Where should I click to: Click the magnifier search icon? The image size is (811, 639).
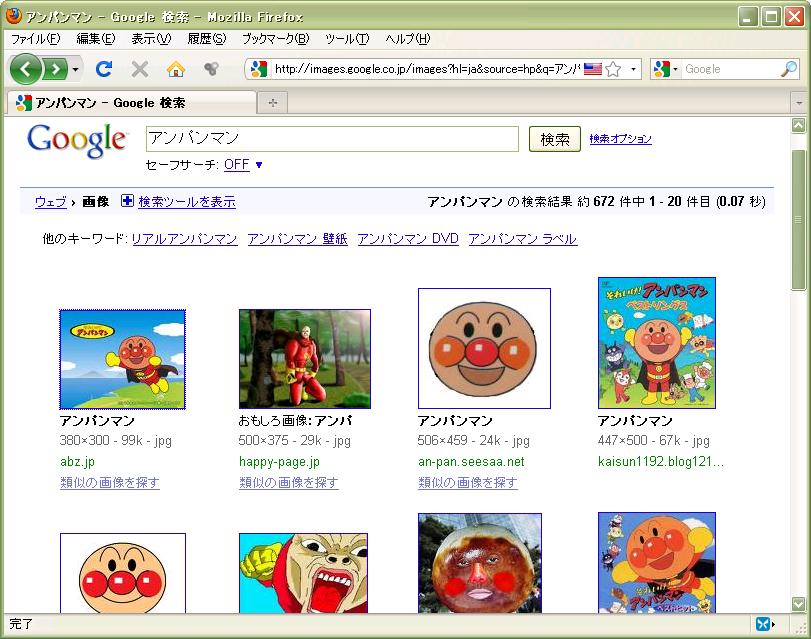click(789, 69)
